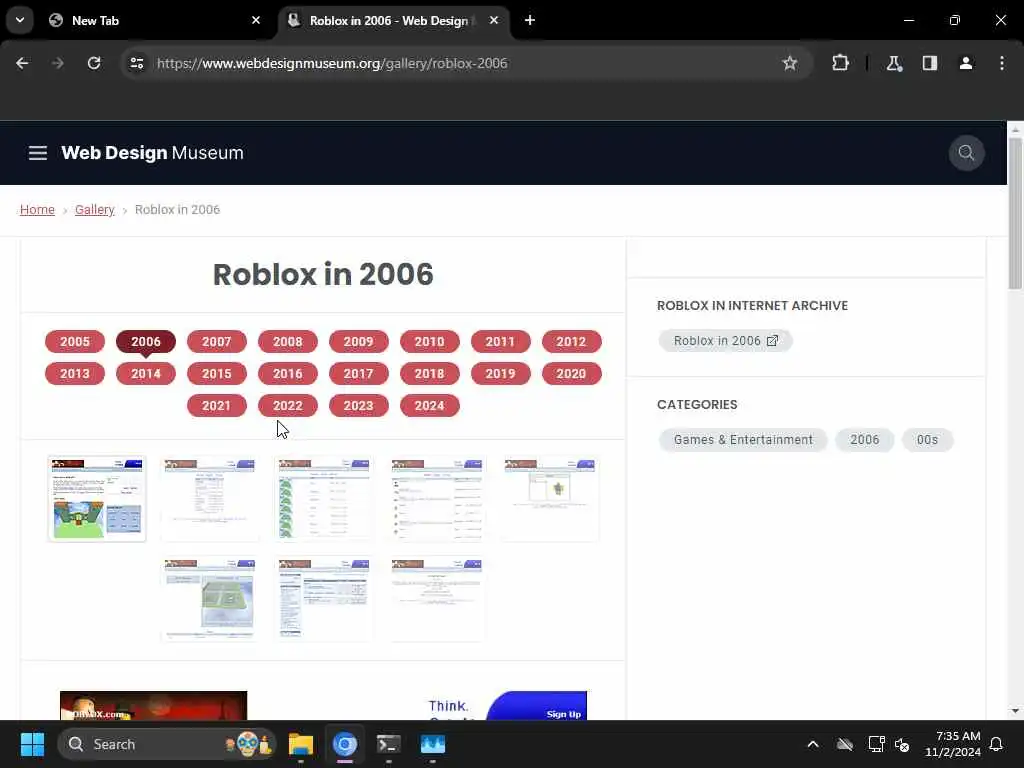Open the notification bell in taskbar
Viewport: 1024px width, 768px height.
pos(996,744)
